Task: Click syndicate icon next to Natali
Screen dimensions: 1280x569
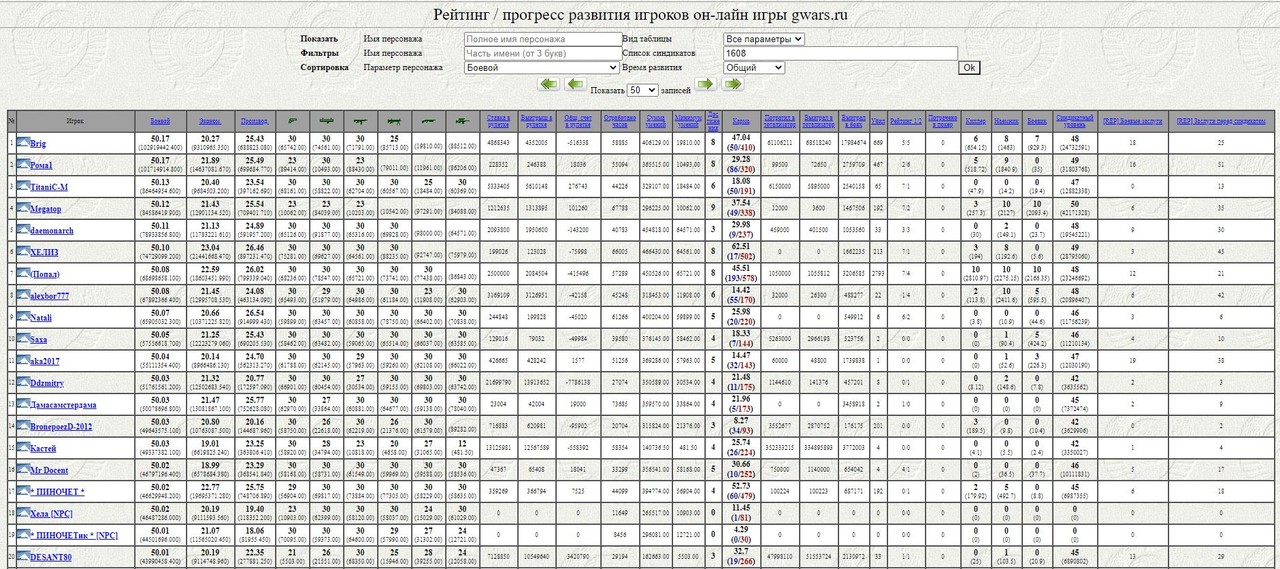Action: click(x=23, y=317)
